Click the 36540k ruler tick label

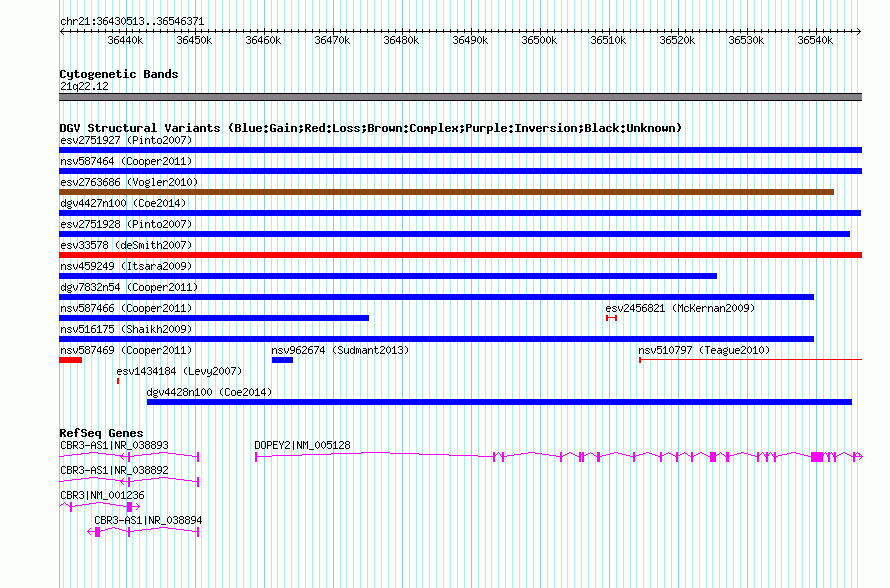pos(815,41)
